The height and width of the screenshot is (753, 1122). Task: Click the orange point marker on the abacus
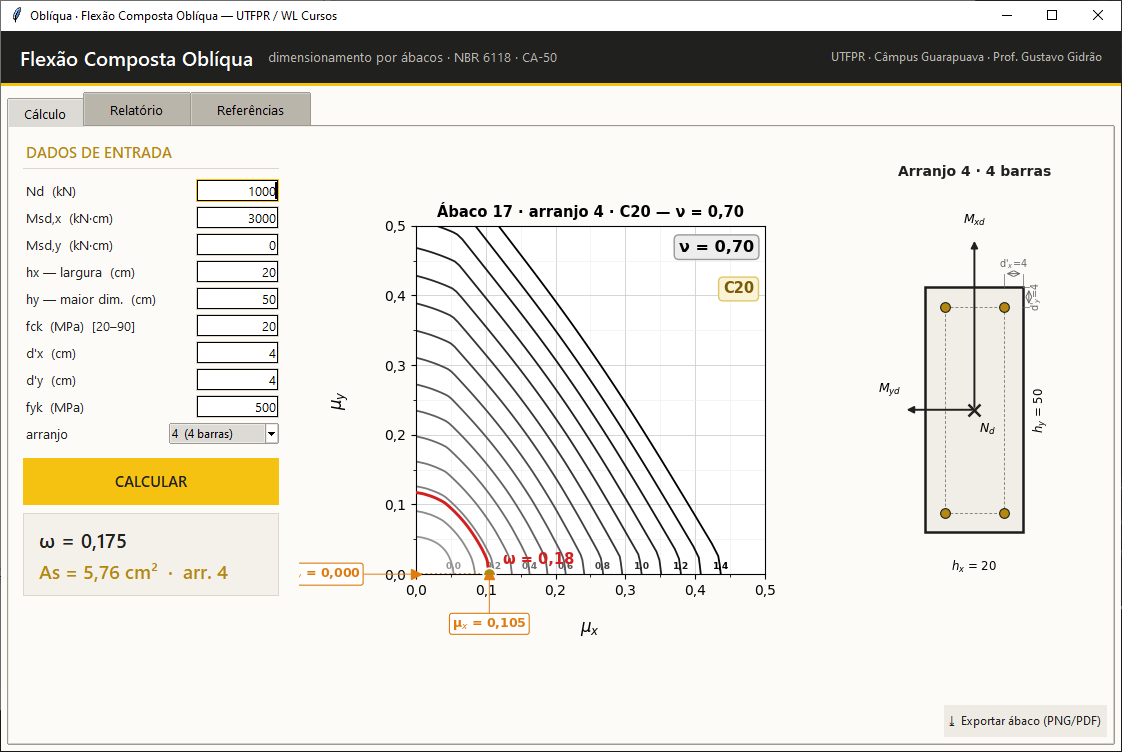pos(489,574)
